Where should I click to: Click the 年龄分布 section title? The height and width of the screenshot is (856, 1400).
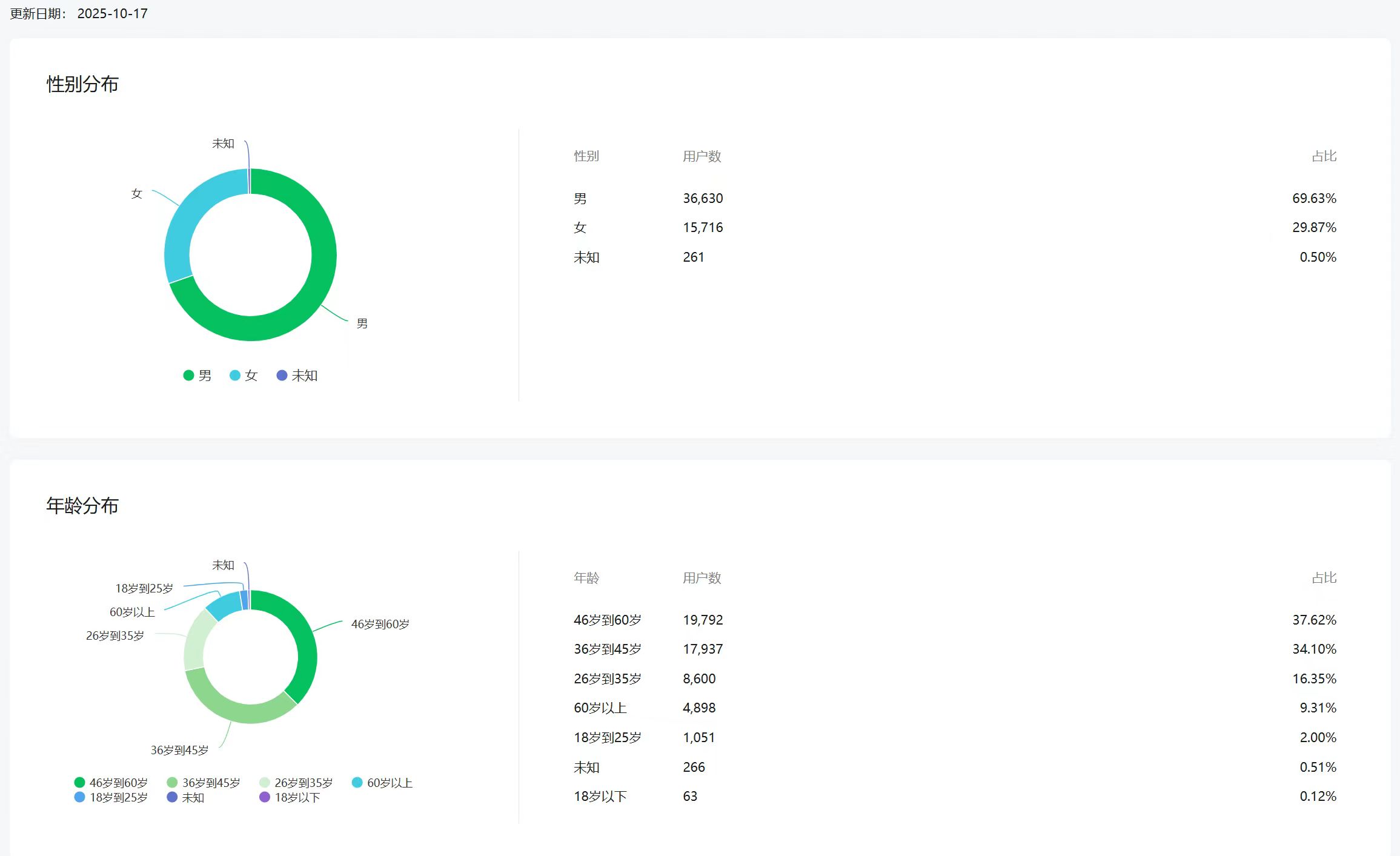pos(82,505)
